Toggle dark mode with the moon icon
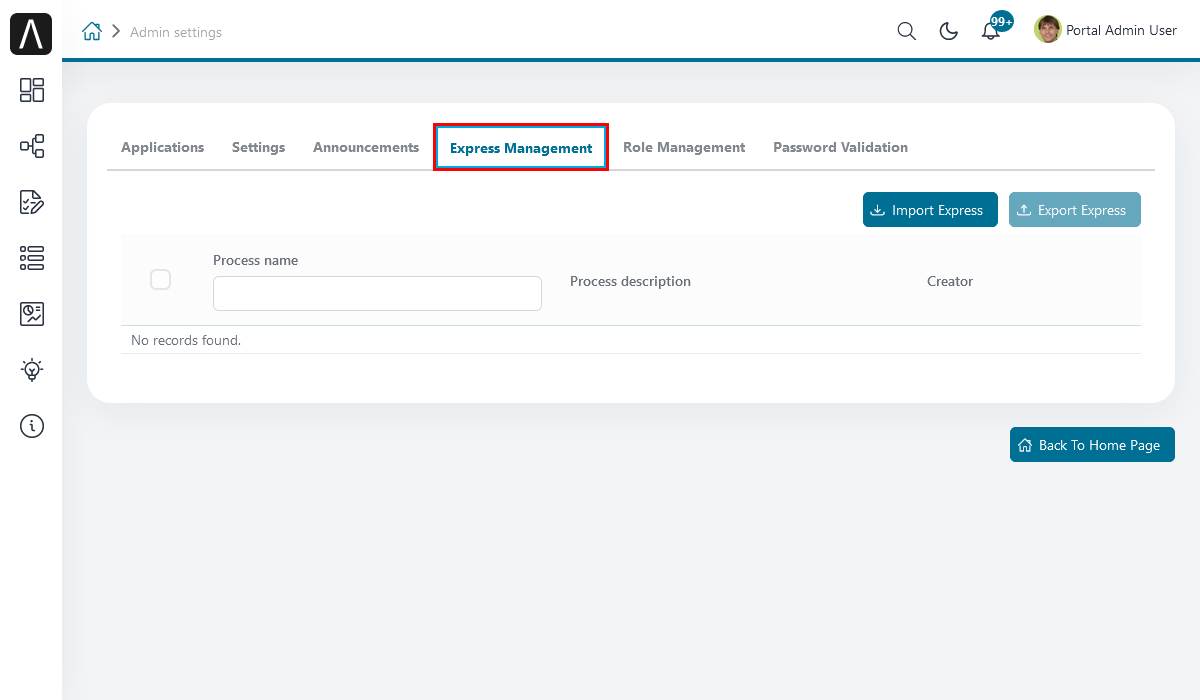1200x700 pixels. [949, 31]
